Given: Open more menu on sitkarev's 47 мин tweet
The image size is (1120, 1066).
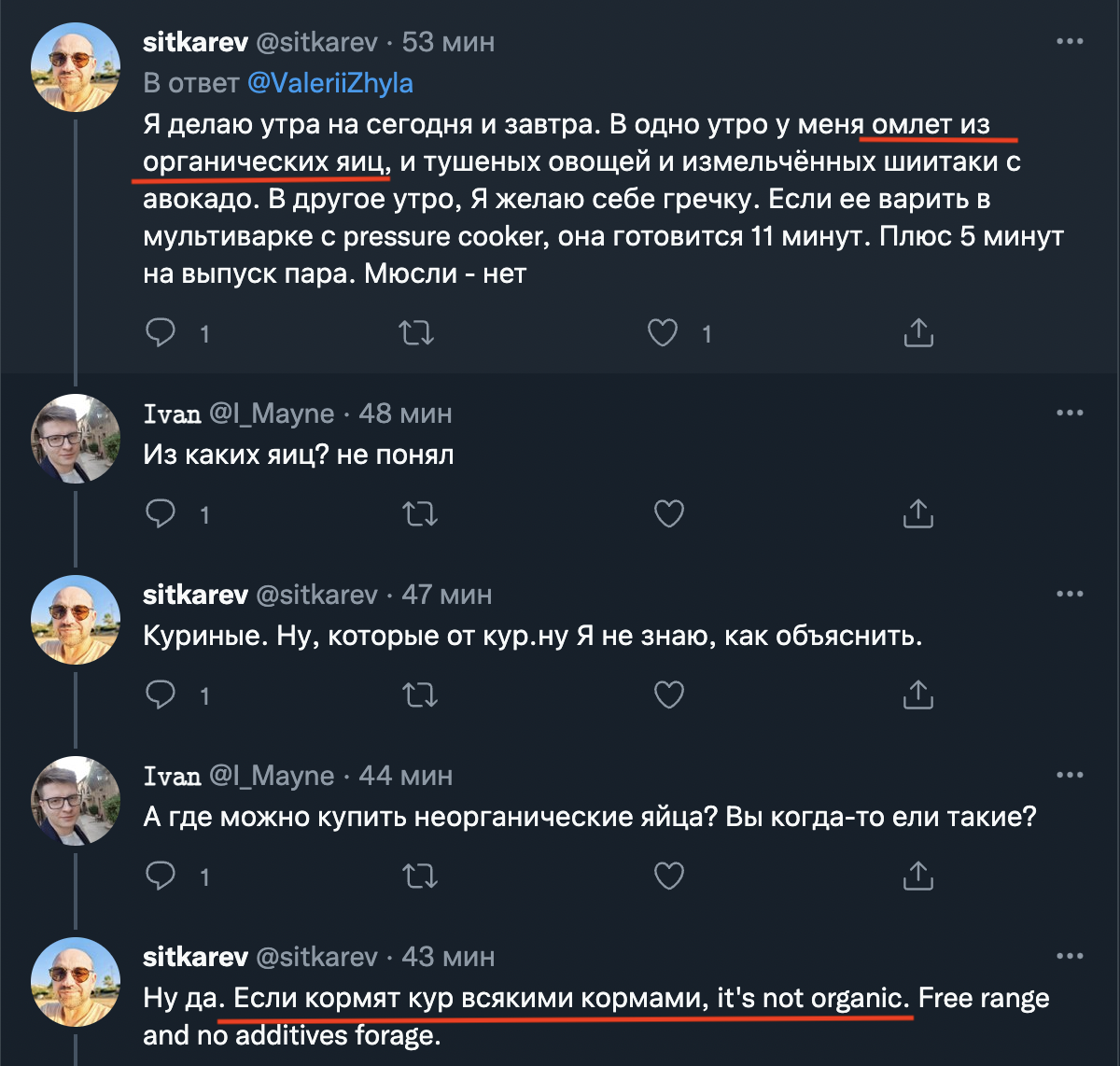Looking at the screenshot, I should tap(1070, 594).
